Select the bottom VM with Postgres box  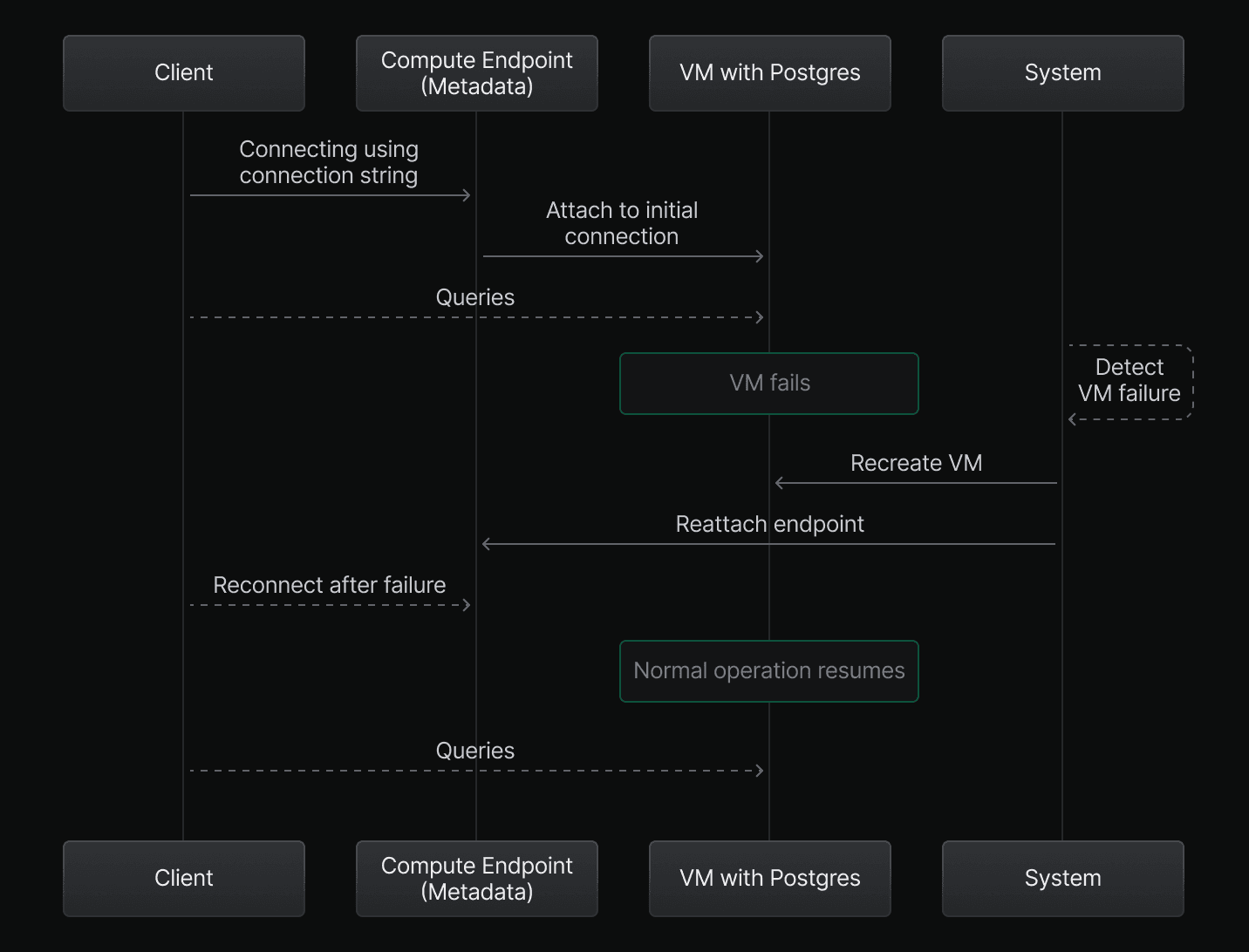(769, 878)
